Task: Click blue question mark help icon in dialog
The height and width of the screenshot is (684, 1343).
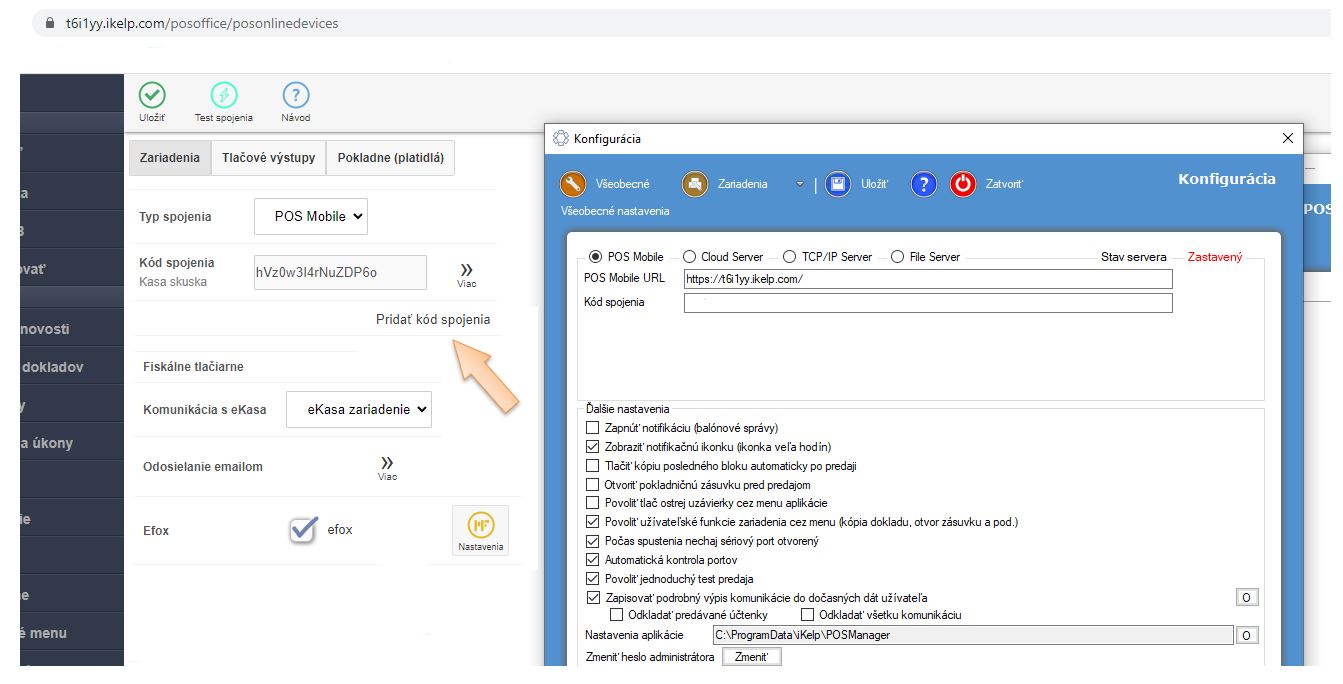Action: click(924, 184)
